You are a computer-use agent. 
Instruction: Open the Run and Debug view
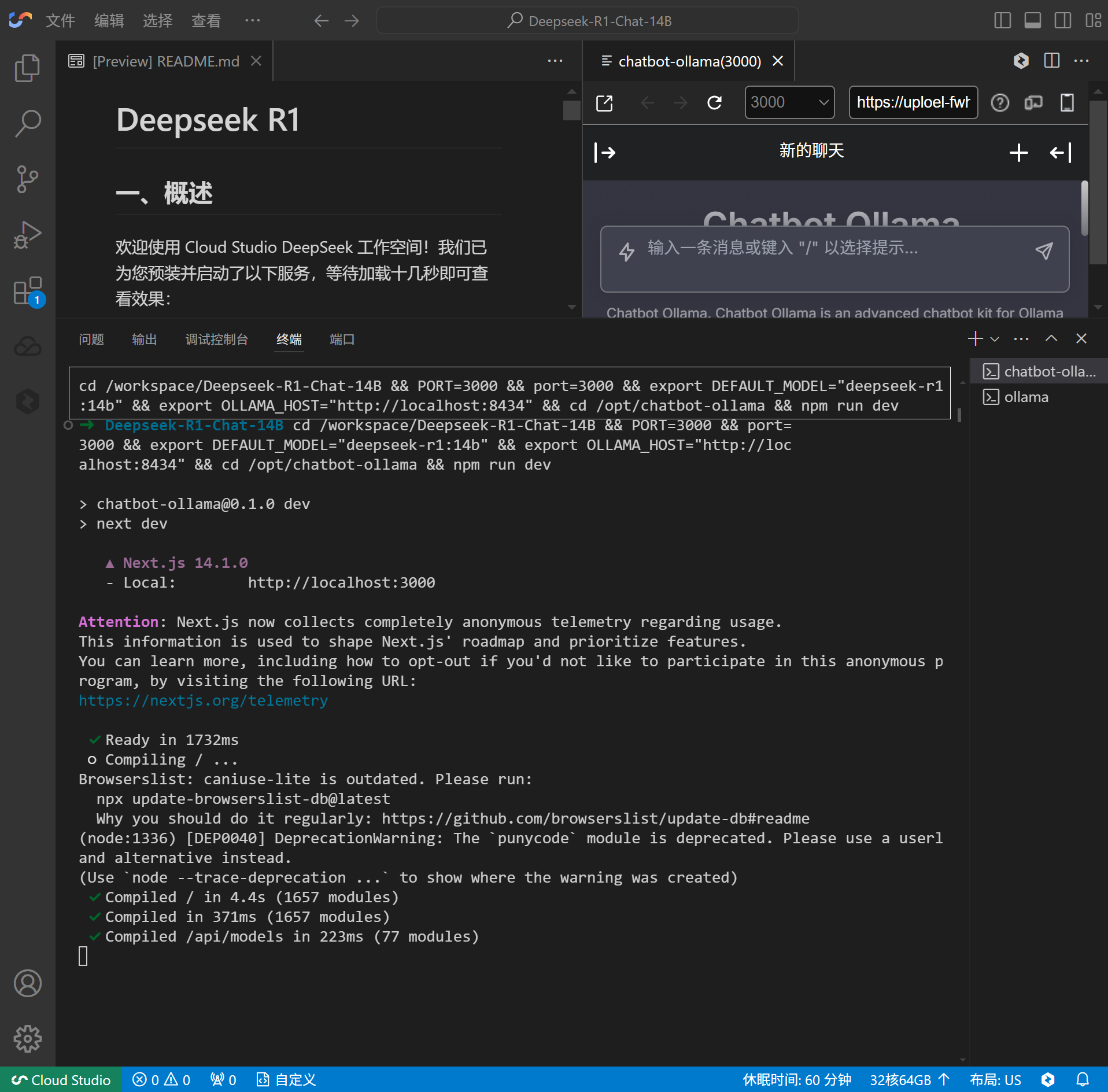[x=27, y=234]
